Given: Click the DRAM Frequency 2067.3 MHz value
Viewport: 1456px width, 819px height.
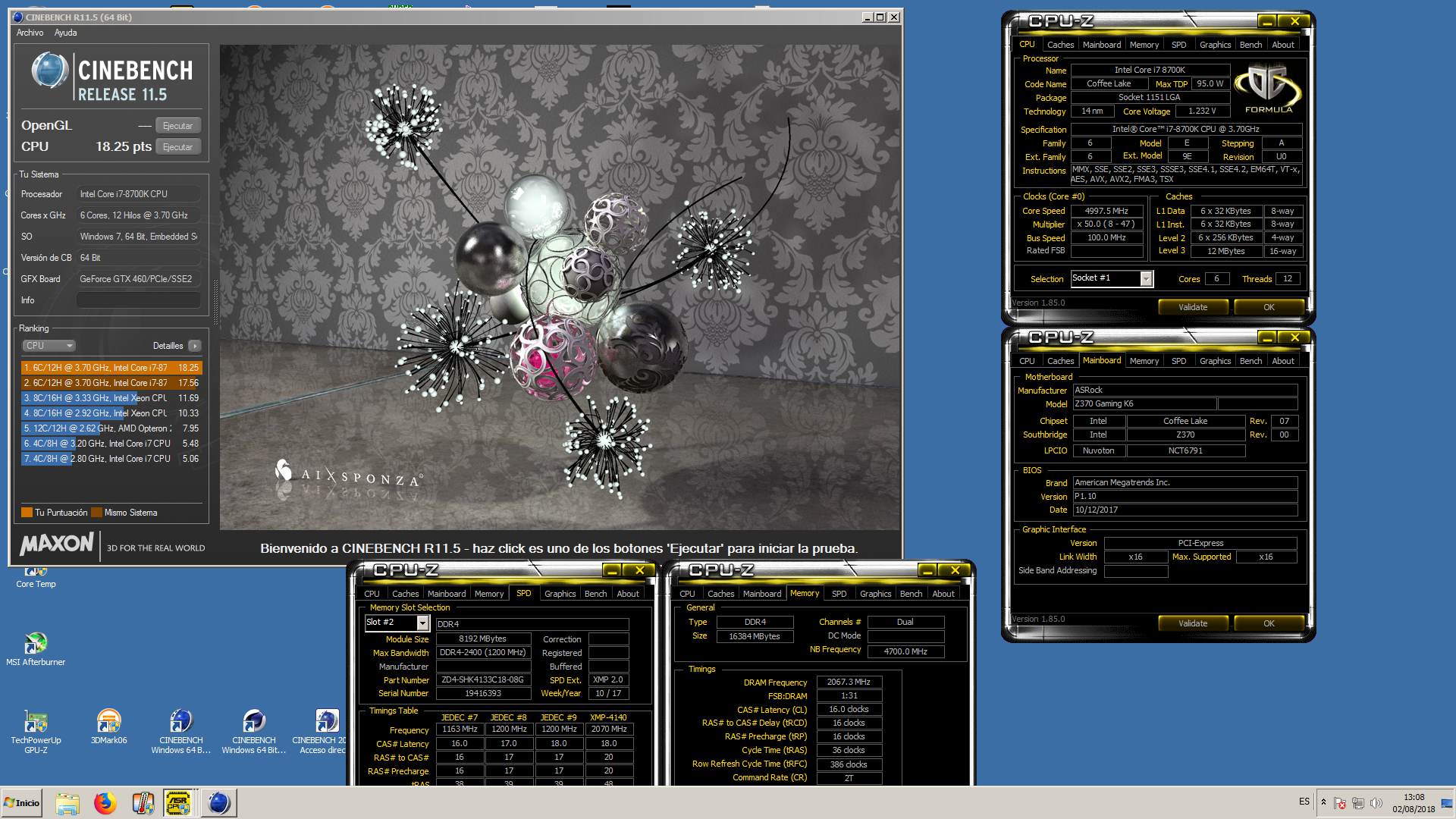Looking at the screenshot, I should pos(849,682).
